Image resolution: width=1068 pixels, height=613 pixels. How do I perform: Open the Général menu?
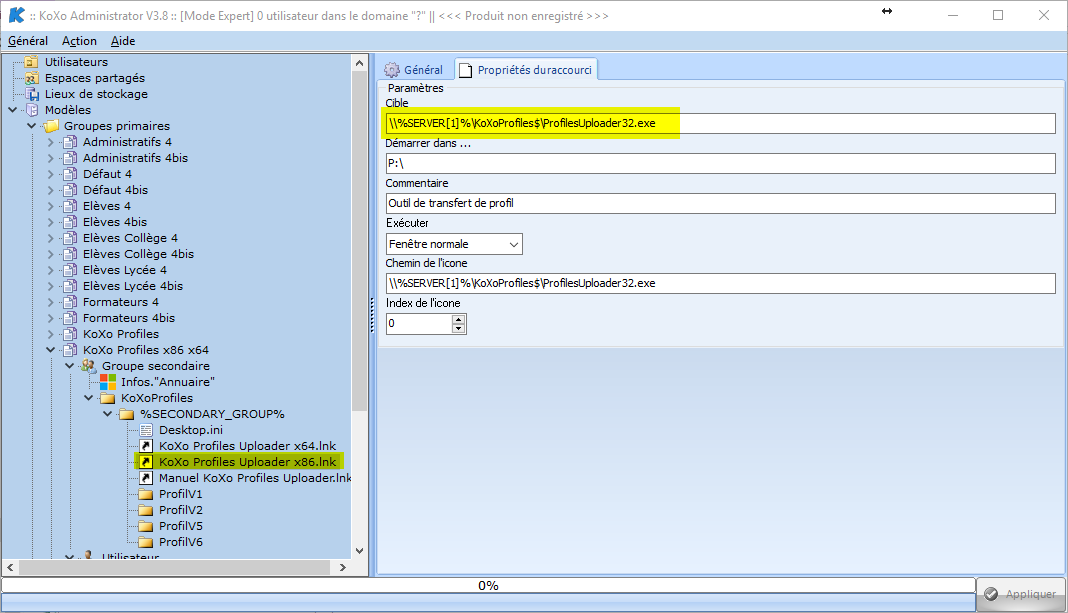coord(28,41)
